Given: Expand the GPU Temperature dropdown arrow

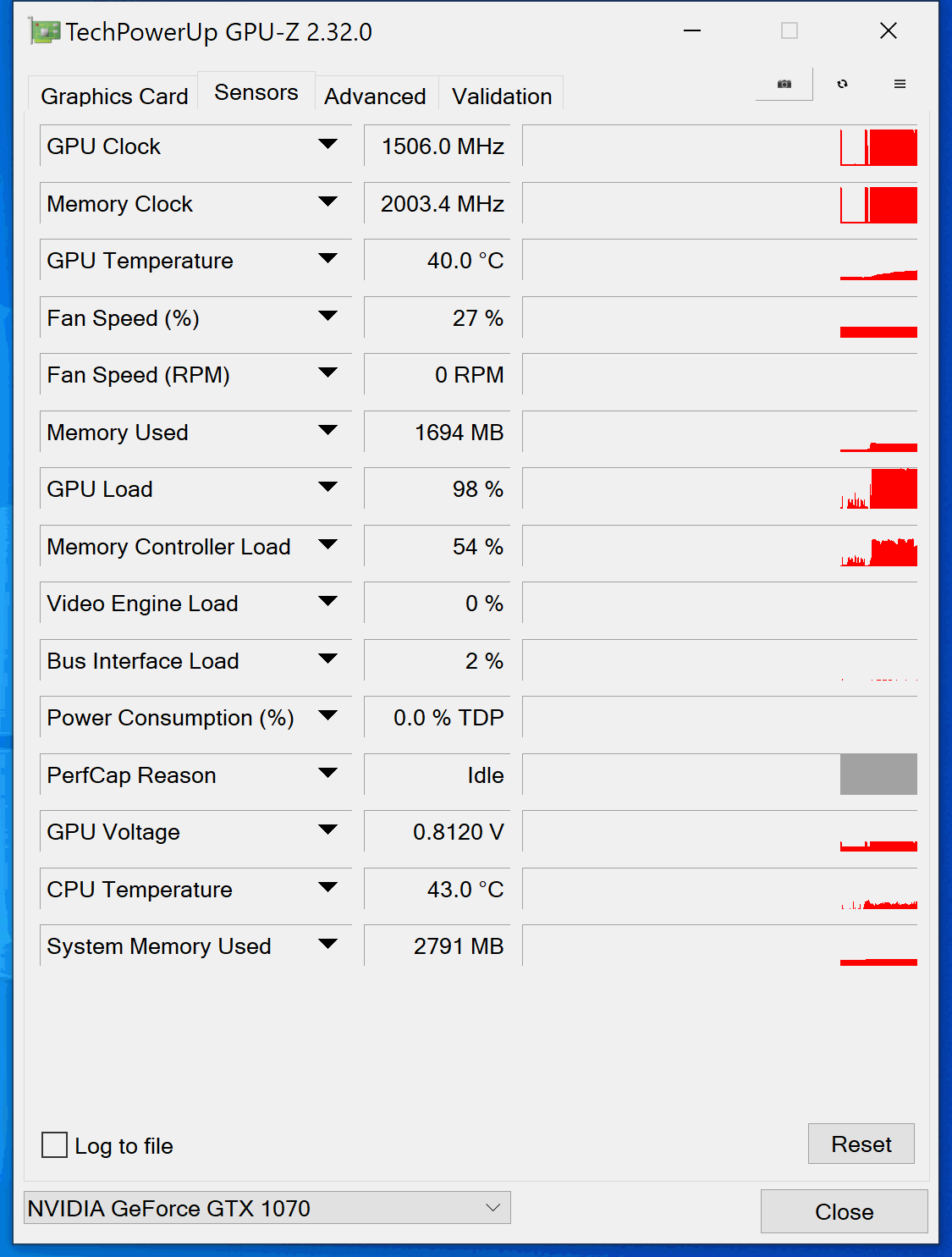Looking at the screenshot, I should tap(328, 258).
